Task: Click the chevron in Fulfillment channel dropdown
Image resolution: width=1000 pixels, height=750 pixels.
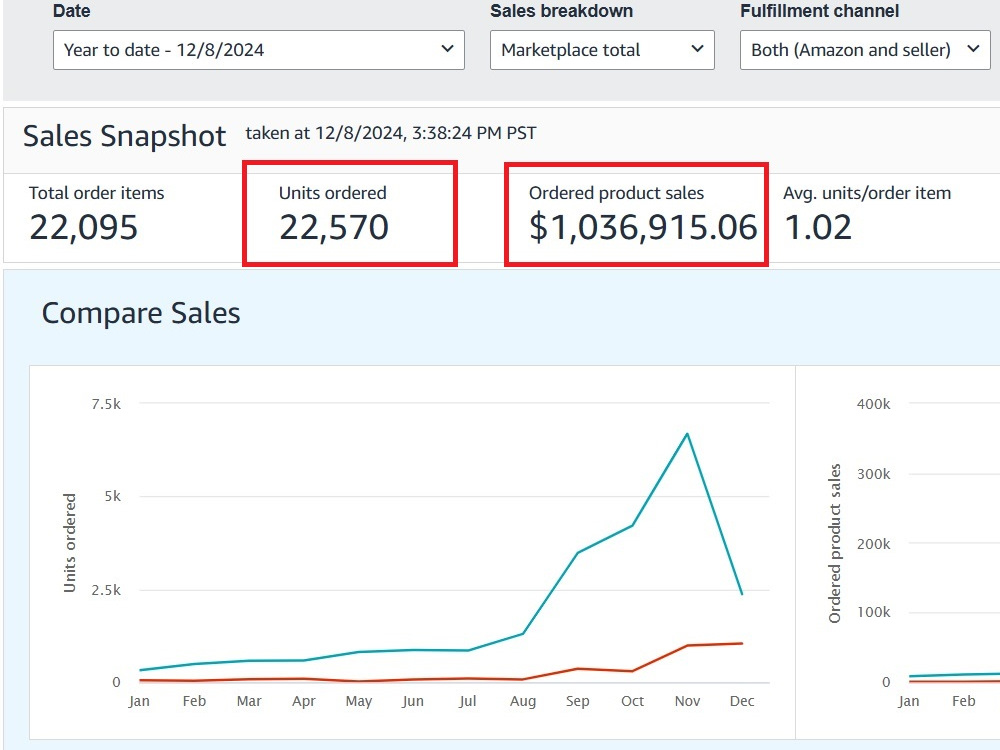Action: 973,49
